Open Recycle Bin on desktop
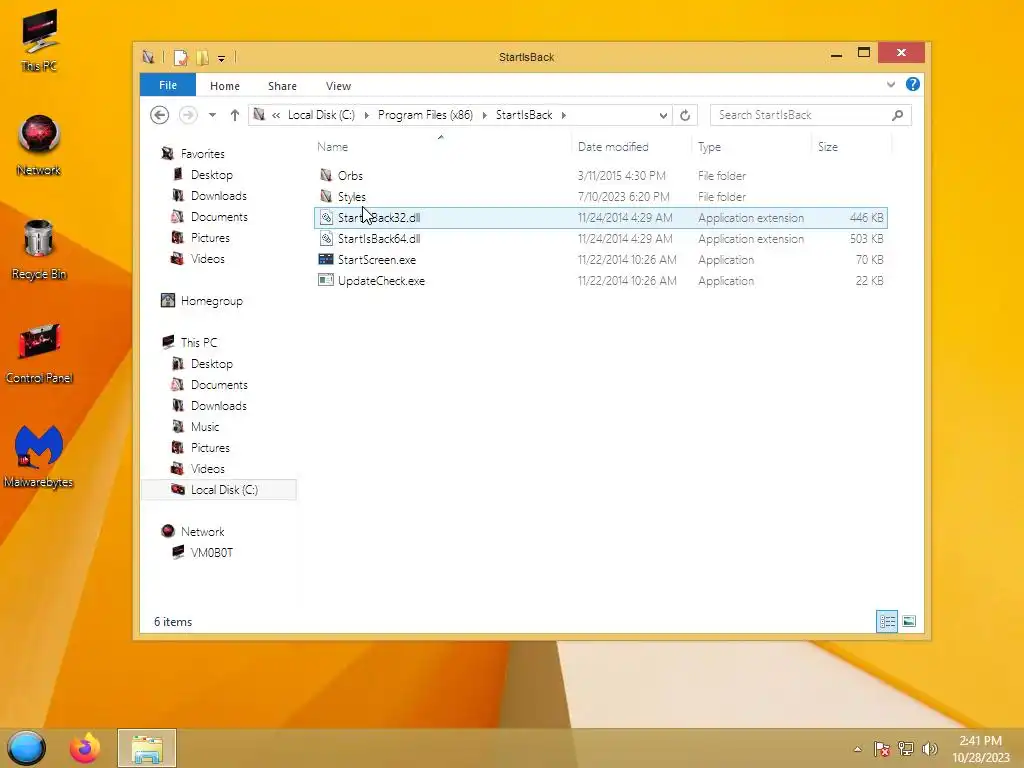 click(39, 249)
